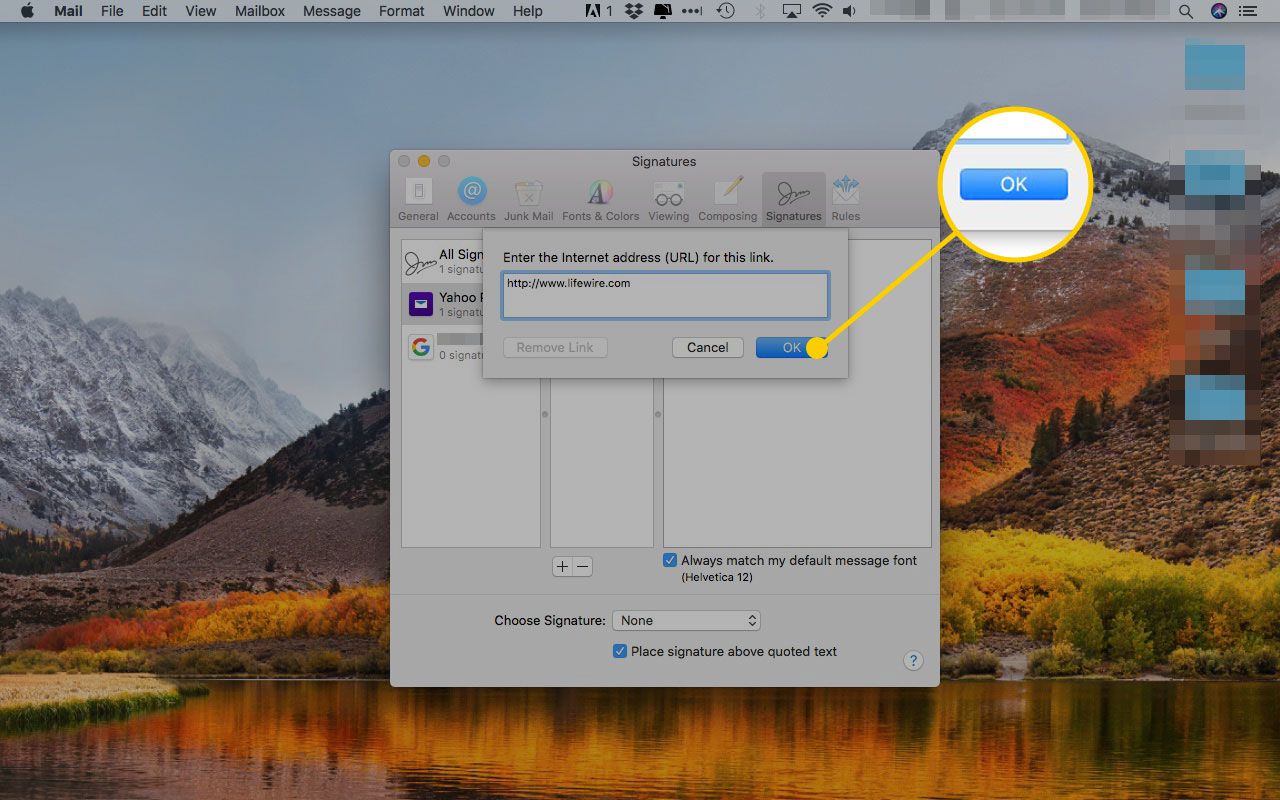1280x800 pixels.
Task: Open the Composing preferences icon
Action: coord(727,199)
